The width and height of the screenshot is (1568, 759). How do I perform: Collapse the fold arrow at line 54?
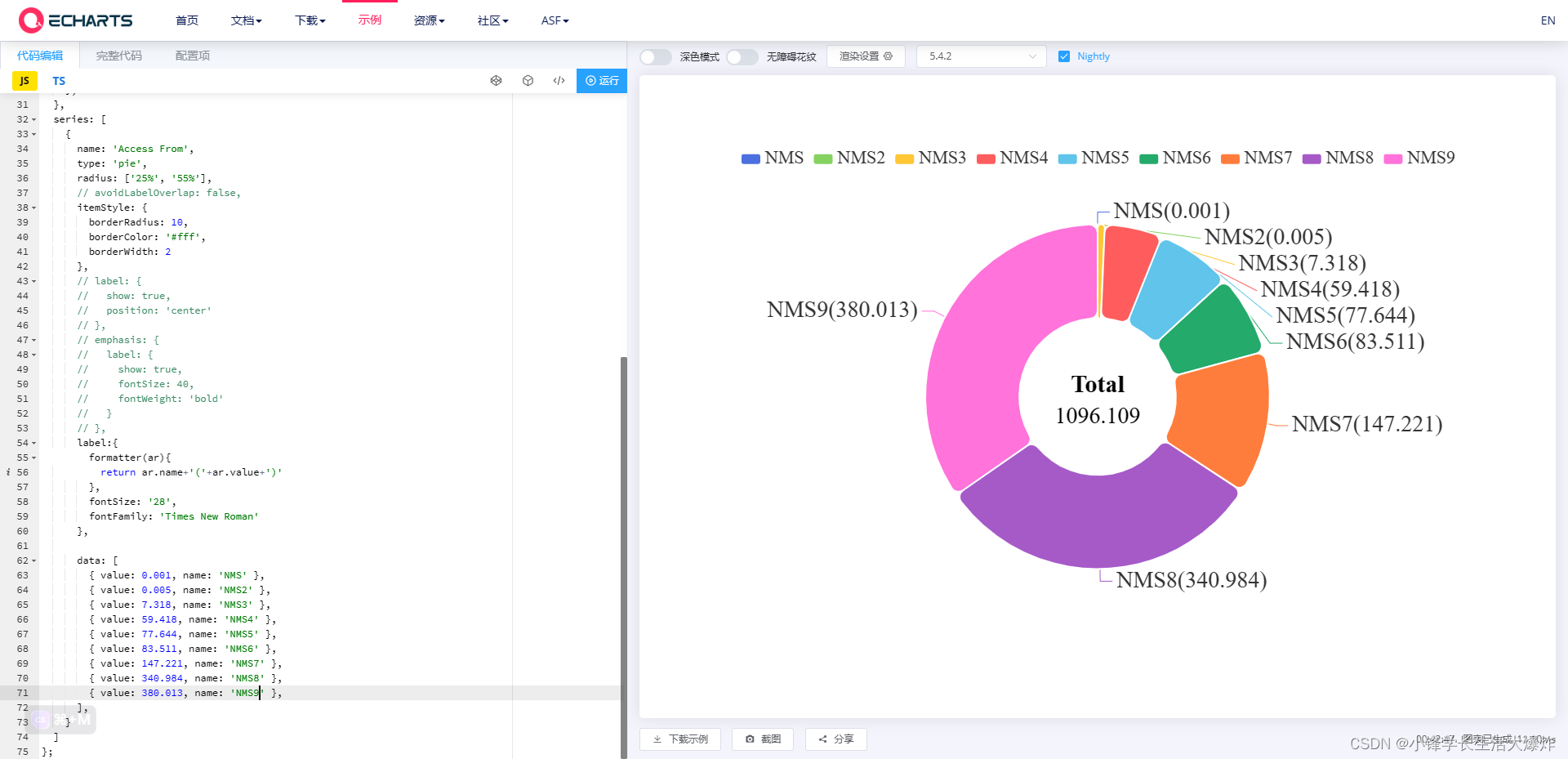33,444
